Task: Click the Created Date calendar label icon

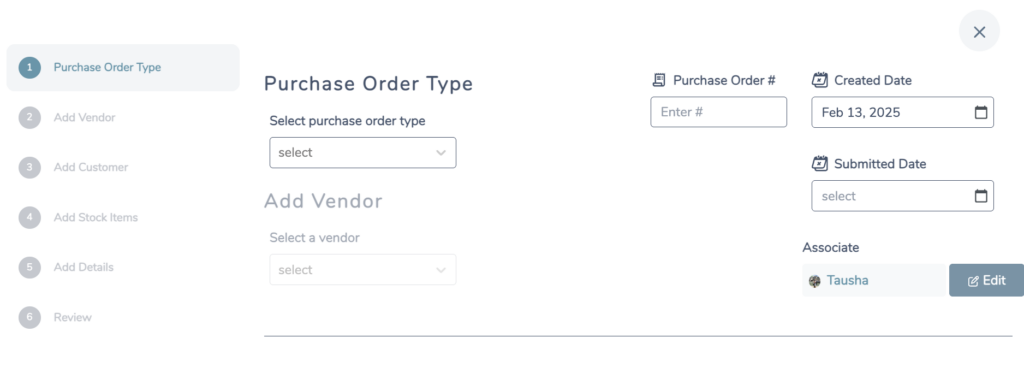Action: (820, 80)
